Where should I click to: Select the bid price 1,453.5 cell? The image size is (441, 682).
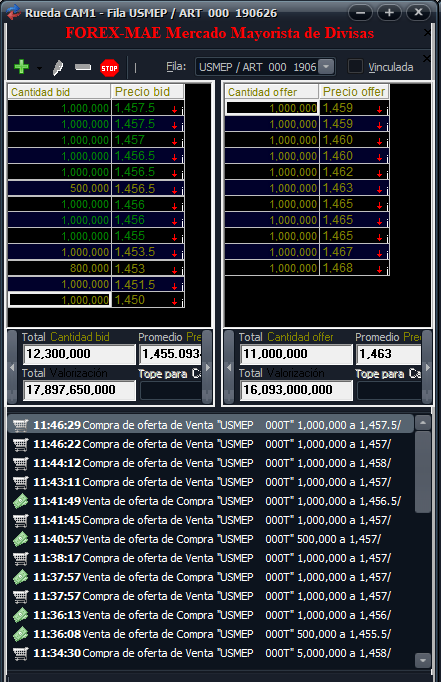148,252
